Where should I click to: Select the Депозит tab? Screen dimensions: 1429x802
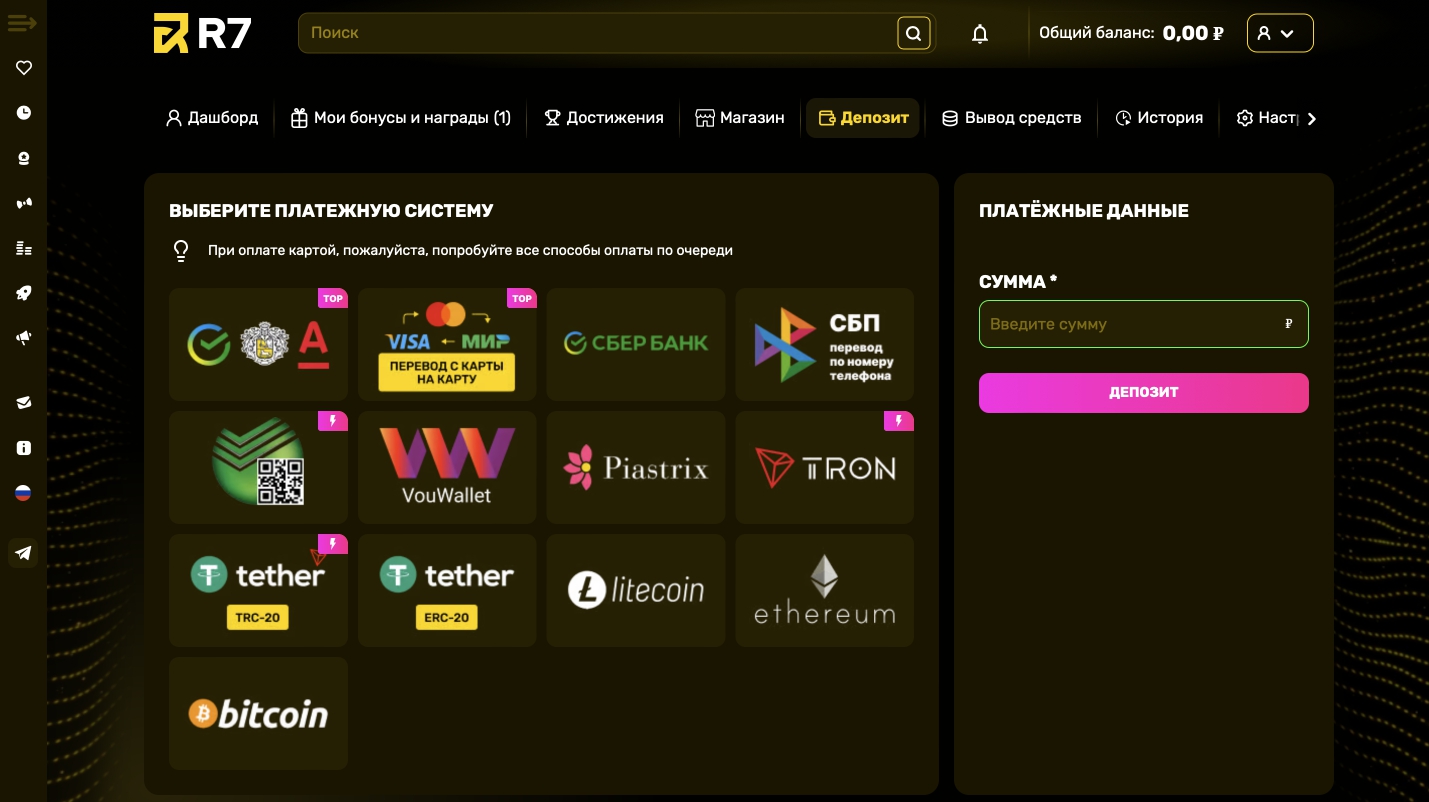[863, 118]
